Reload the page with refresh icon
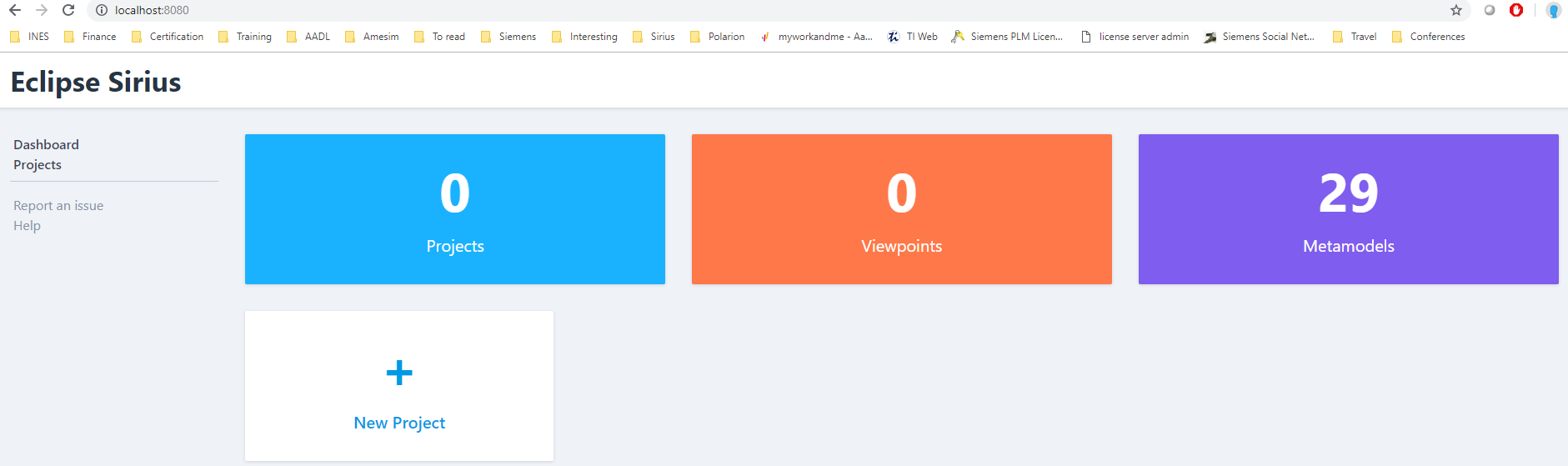1568x466 pixels. coord(68,10)
